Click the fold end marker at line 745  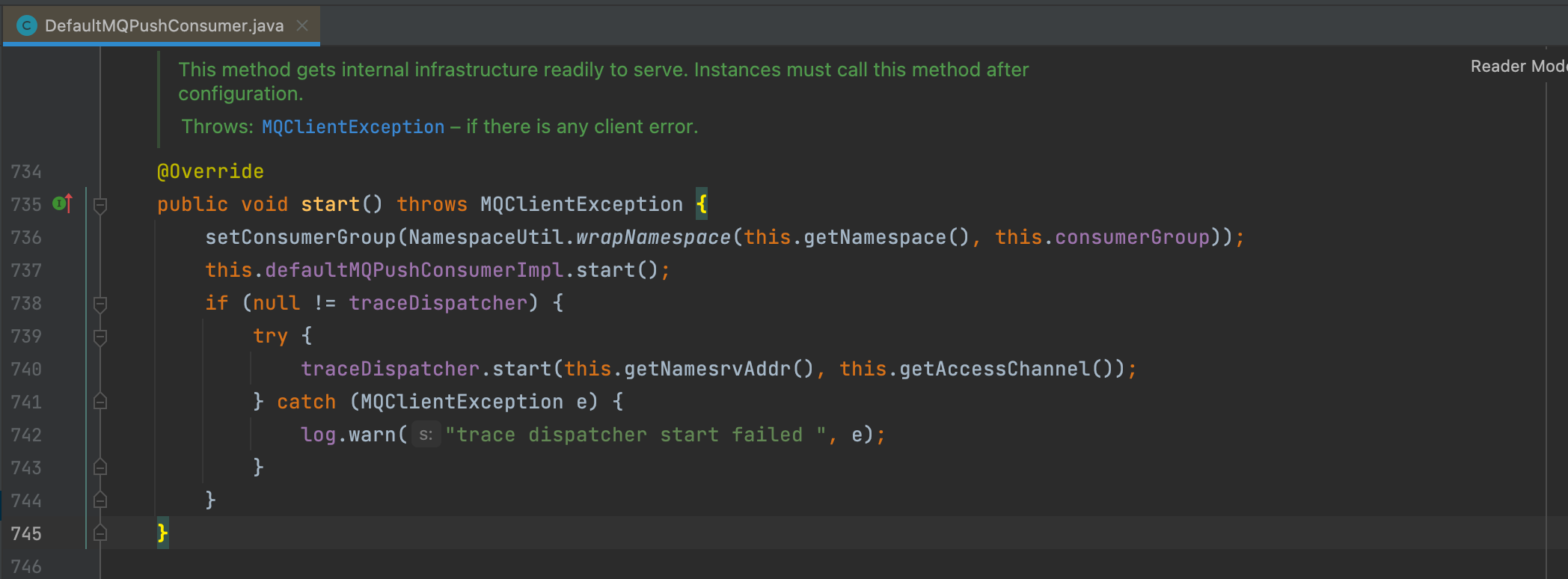(x=100, y=533)
